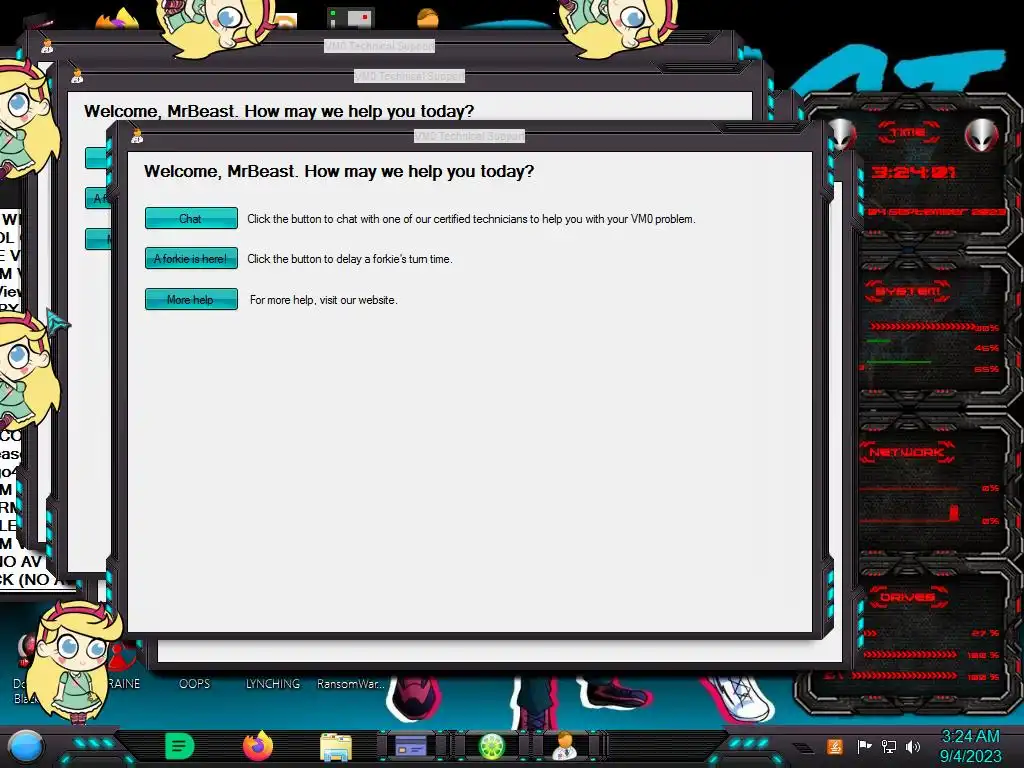This screenshot has height=768, width=1024.
Task: Show hidden tray icons
Action: pos(804,748)
